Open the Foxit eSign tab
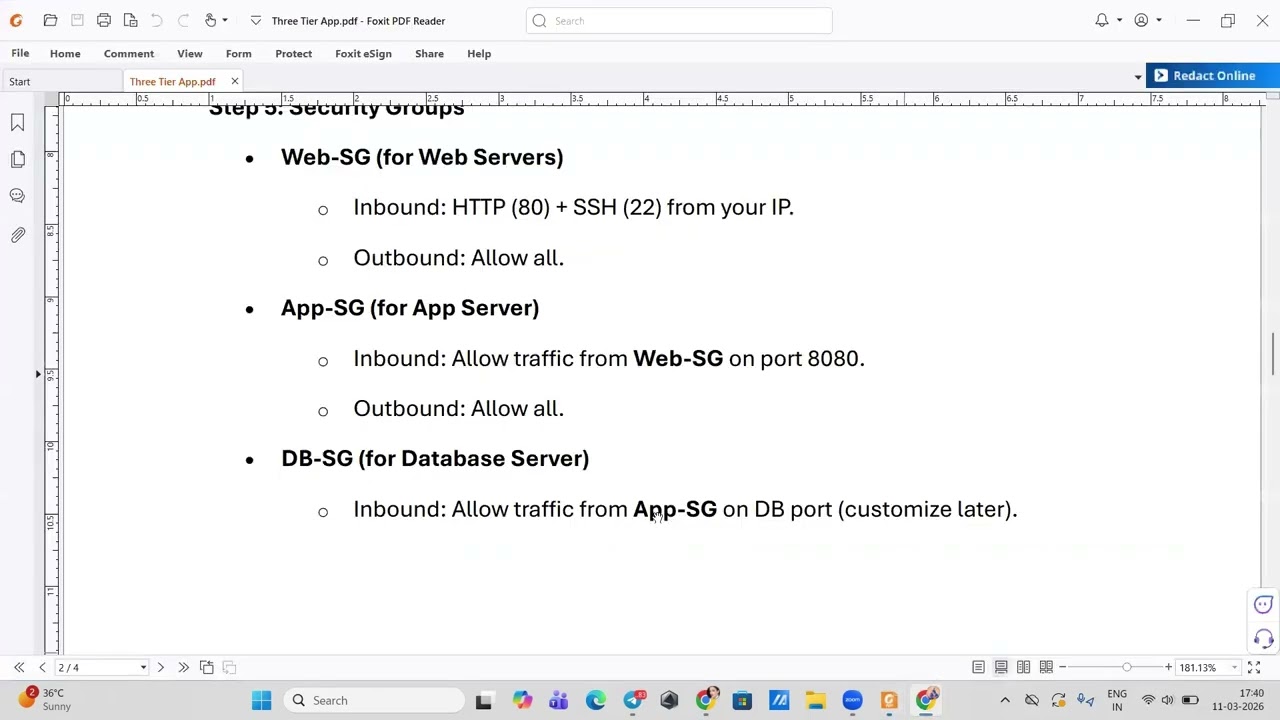Screen dimensions: 1280x720 point(363,53)
